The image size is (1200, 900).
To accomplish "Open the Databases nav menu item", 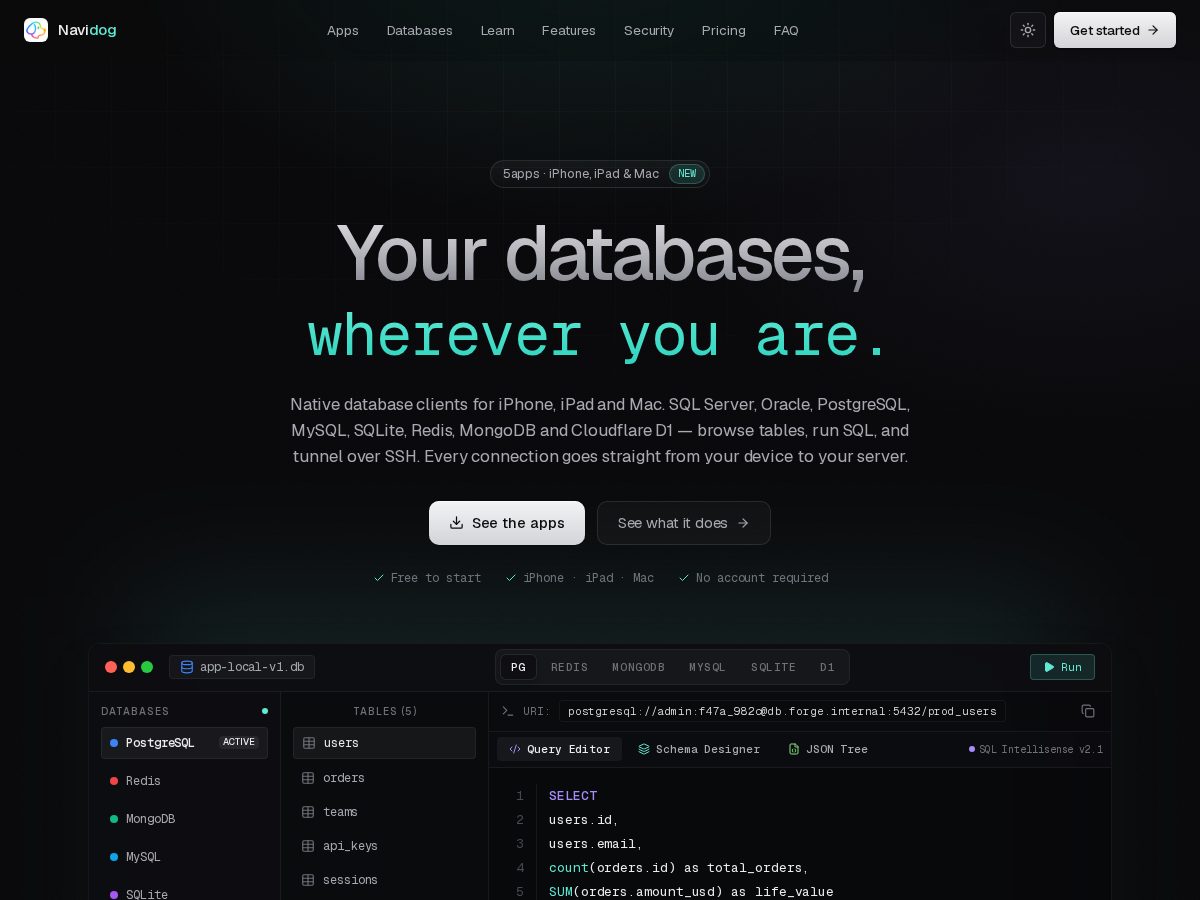I will click(x=420, y=30).
